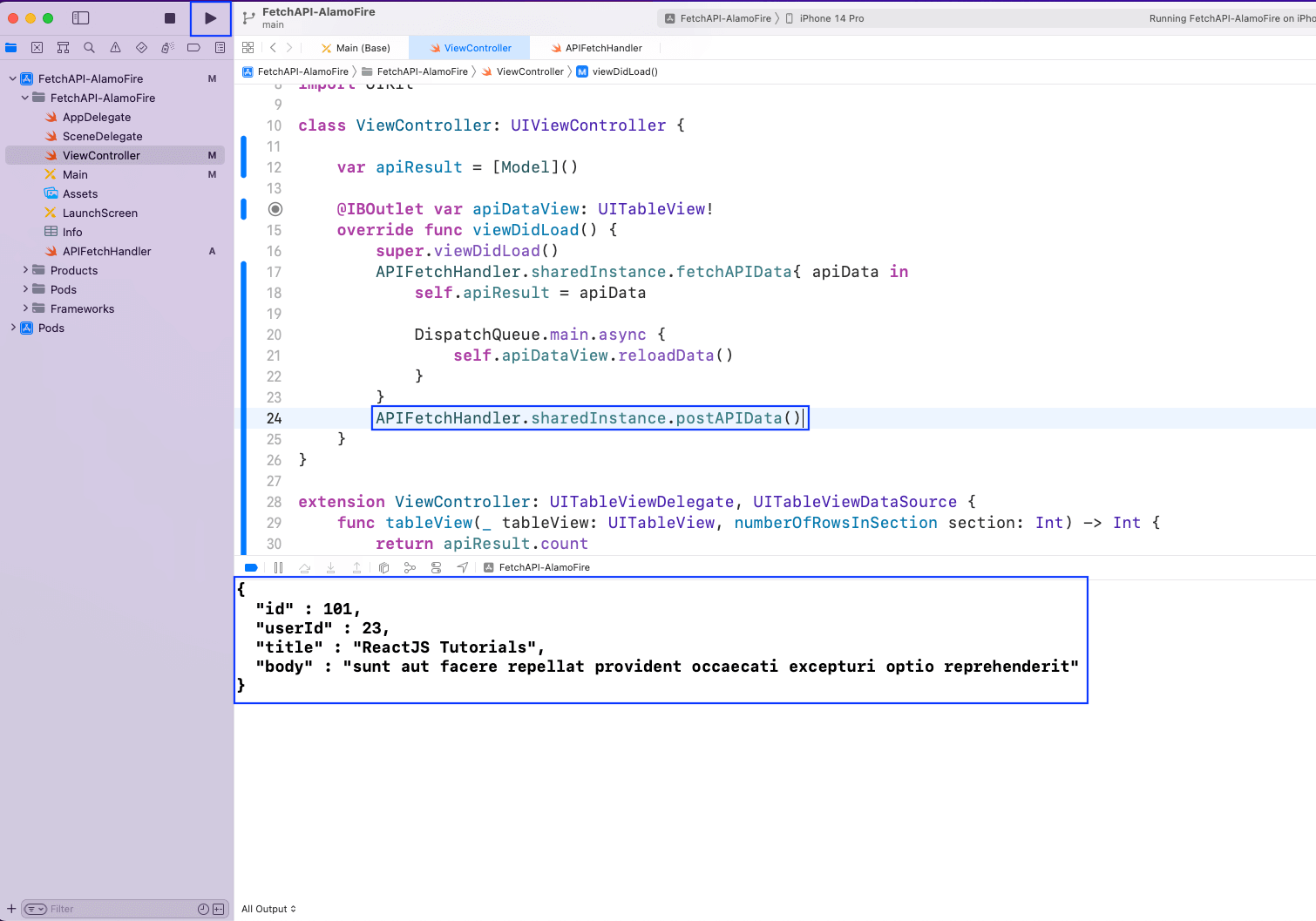Open the Report navigator

(220, 48)
